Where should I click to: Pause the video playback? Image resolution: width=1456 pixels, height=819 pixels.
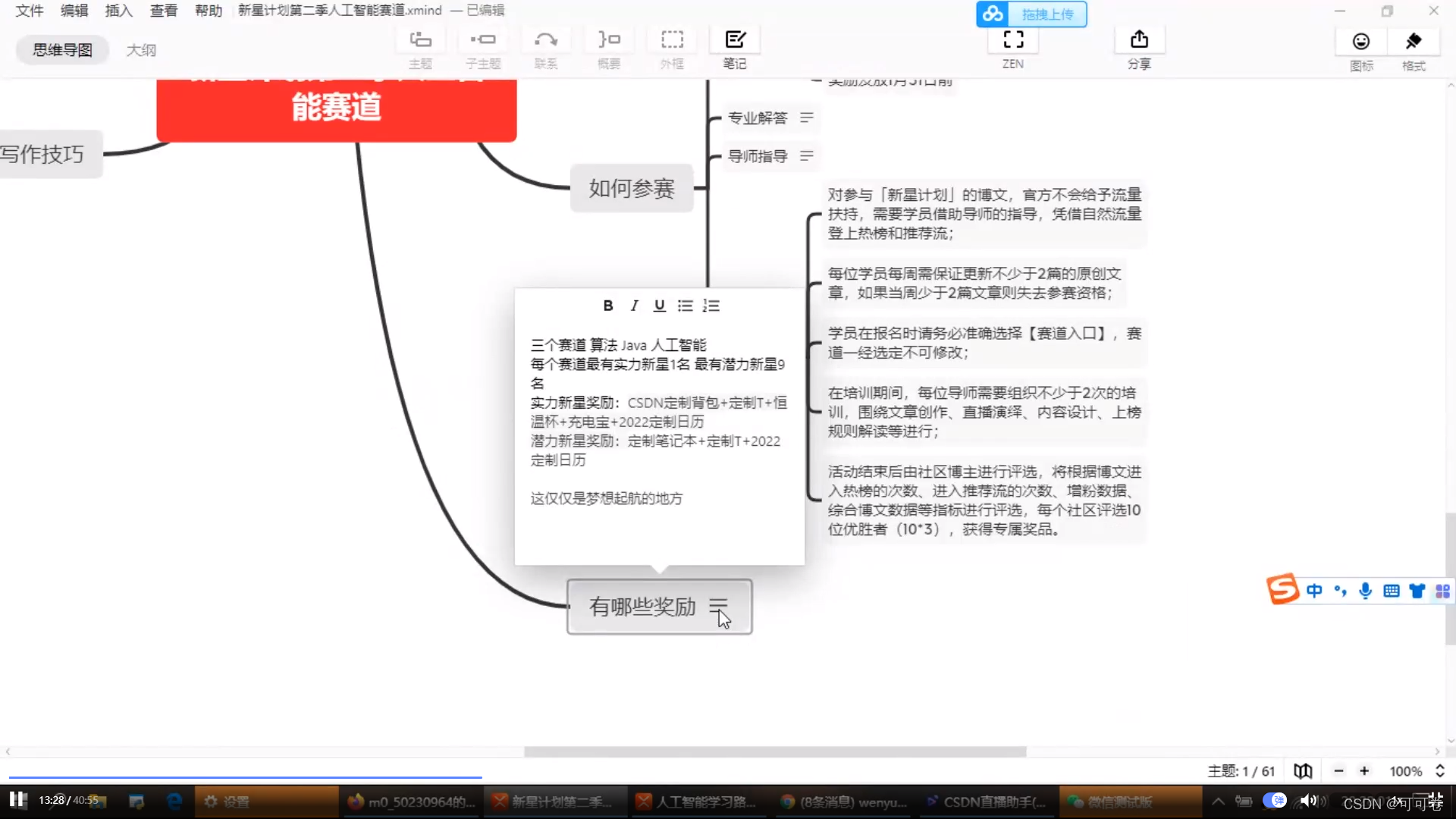coord(17,800)
